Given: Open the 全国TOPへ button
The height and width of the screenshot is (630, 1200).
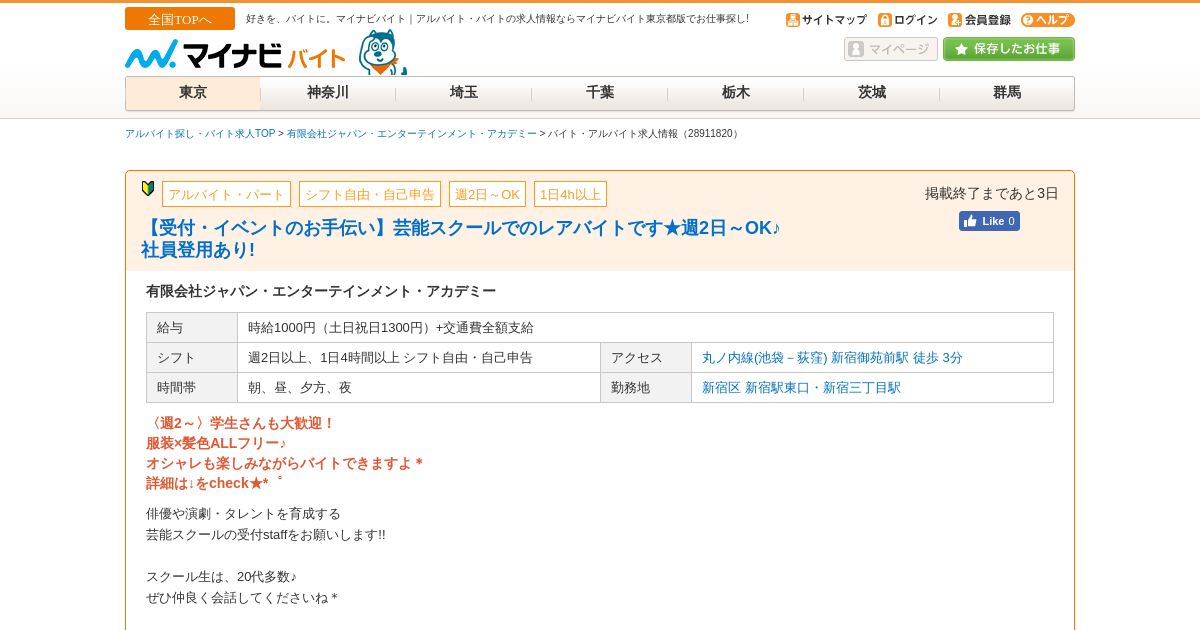Looking at the screenshot, I should (x=180, y=19).
